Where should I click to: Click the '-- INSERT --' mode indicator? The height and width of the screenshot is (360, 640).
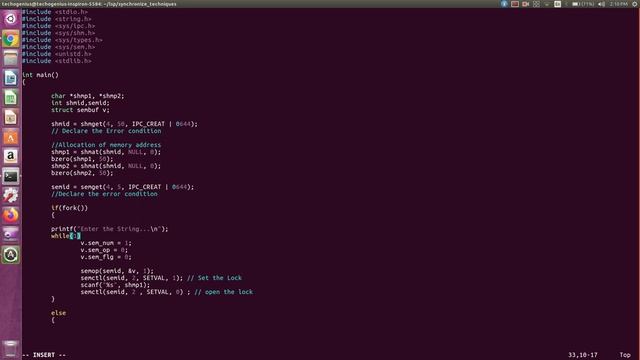(x=44, y=355)
